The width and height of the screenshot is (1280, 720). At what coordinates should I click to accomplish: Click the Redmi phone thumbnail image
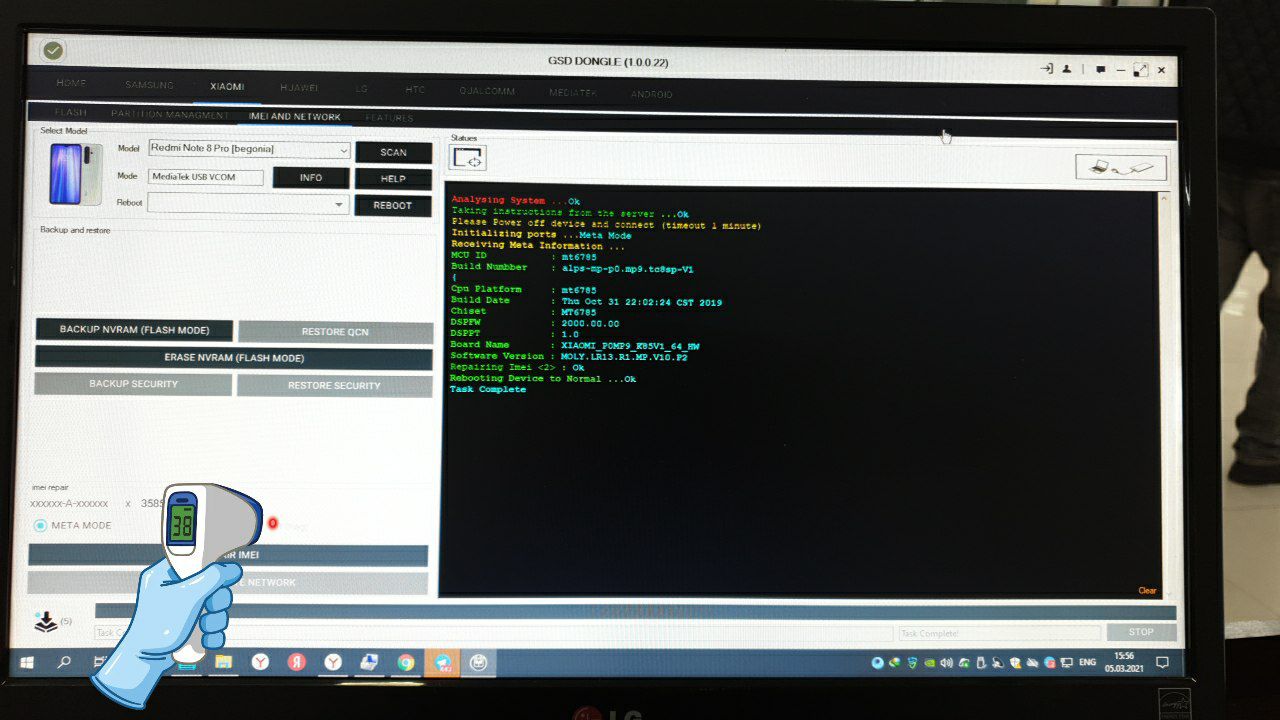(75, 174)
